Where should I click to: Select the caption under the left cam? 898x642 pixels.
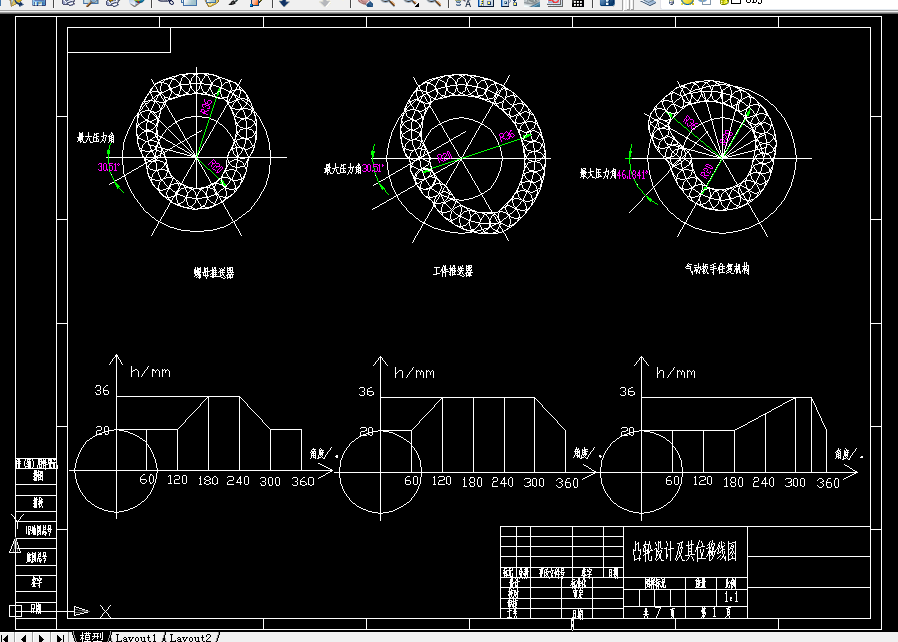coord(214,273)
